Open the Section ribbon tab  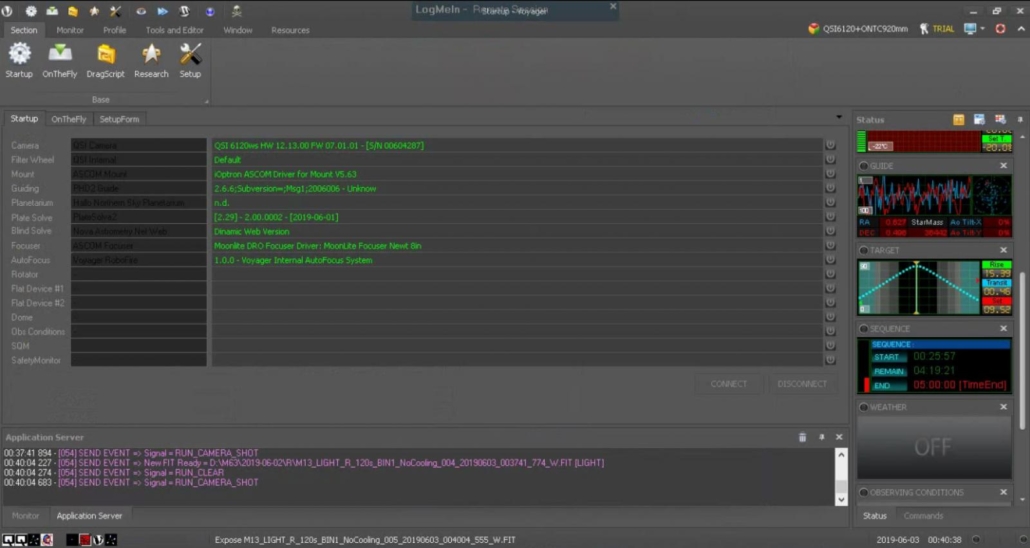tap(24, 30)
